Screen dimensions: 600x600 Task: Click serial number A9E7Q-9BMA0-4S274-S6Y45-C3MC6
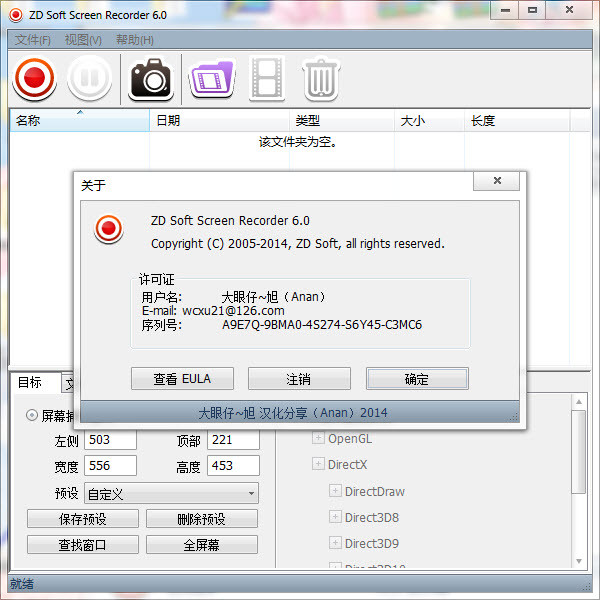(322, 325)
